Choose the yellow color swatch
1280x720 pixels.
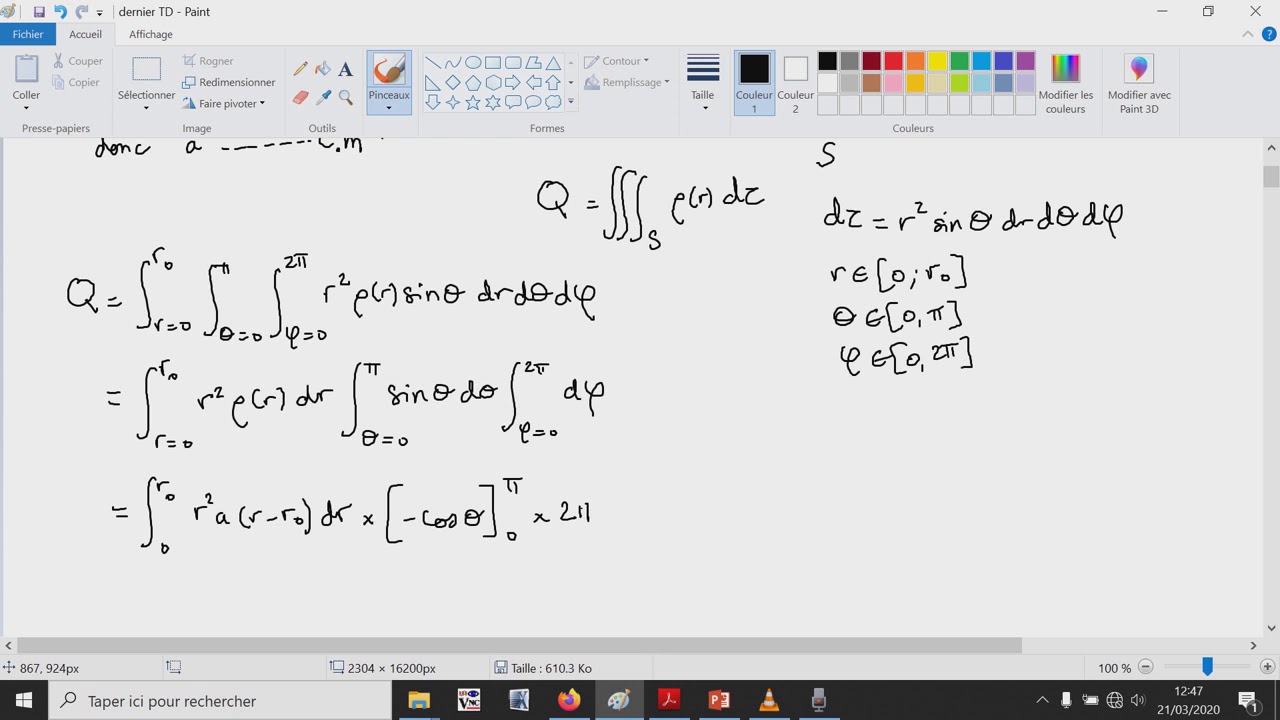937,61
